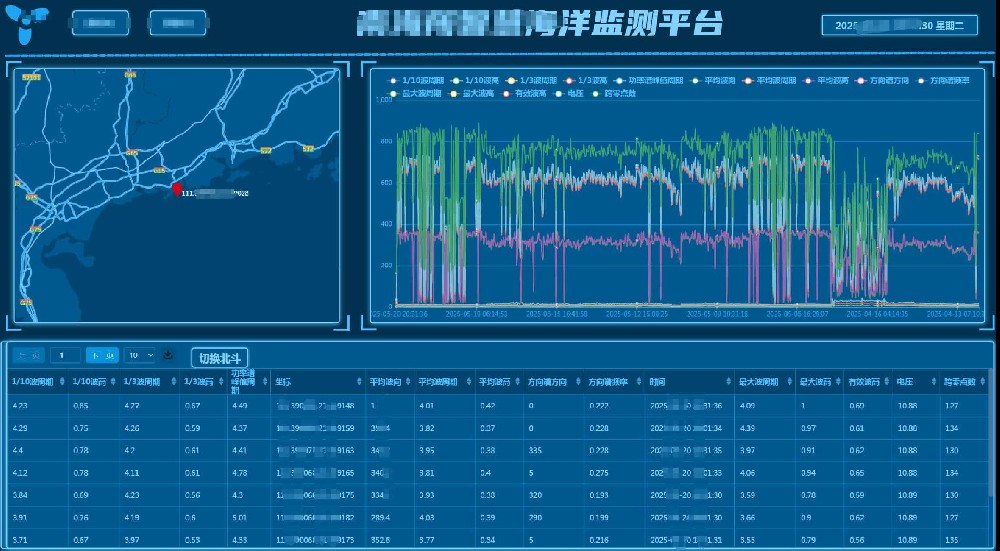Sort by 最大波周期 column sort icon
1000x551 pixels.
(x=789, y=381)
